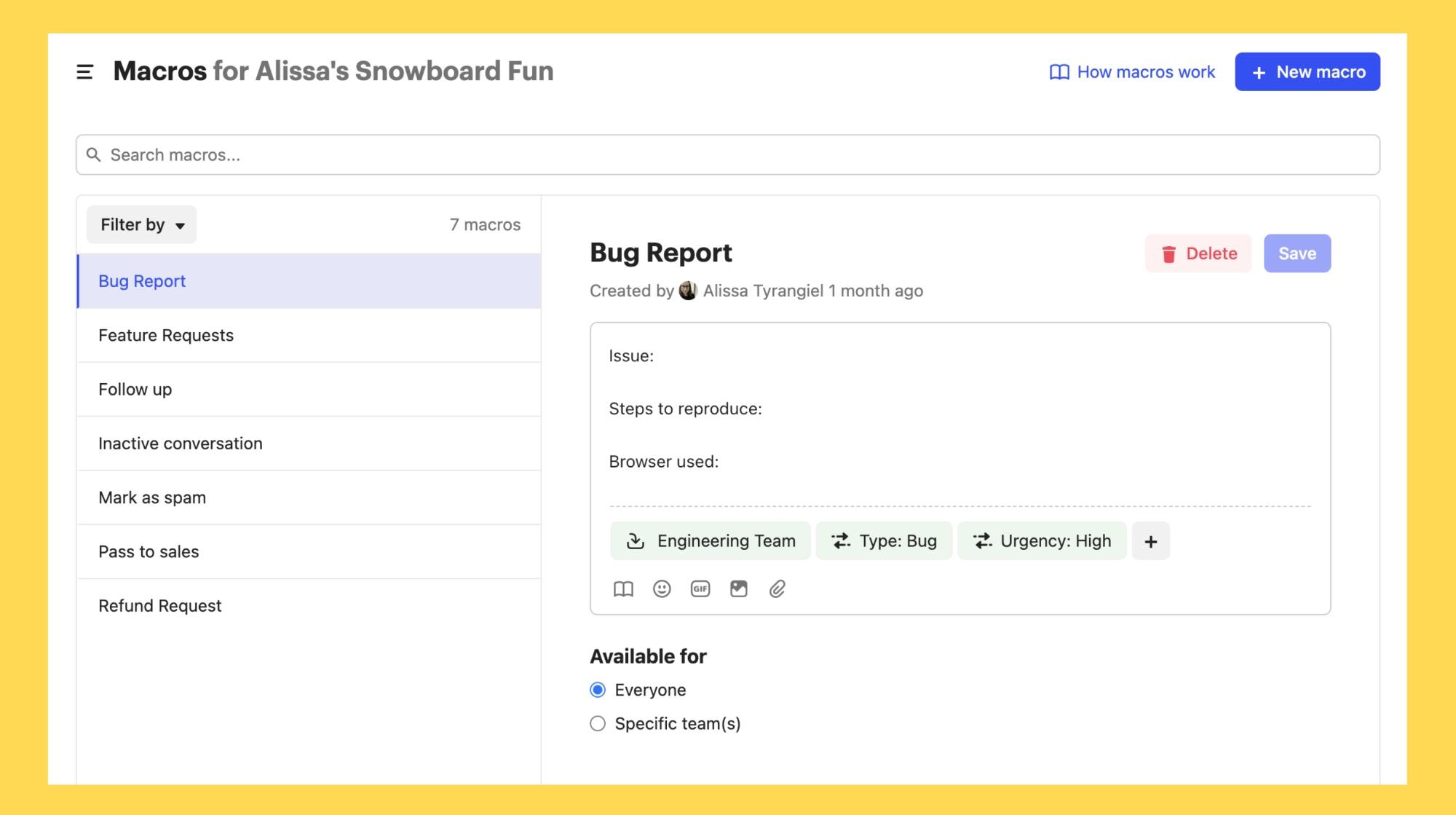Click the assign icon on Engineering Team chip
The height and width of the screenshot is (815, 1456).
click(636, 541)
